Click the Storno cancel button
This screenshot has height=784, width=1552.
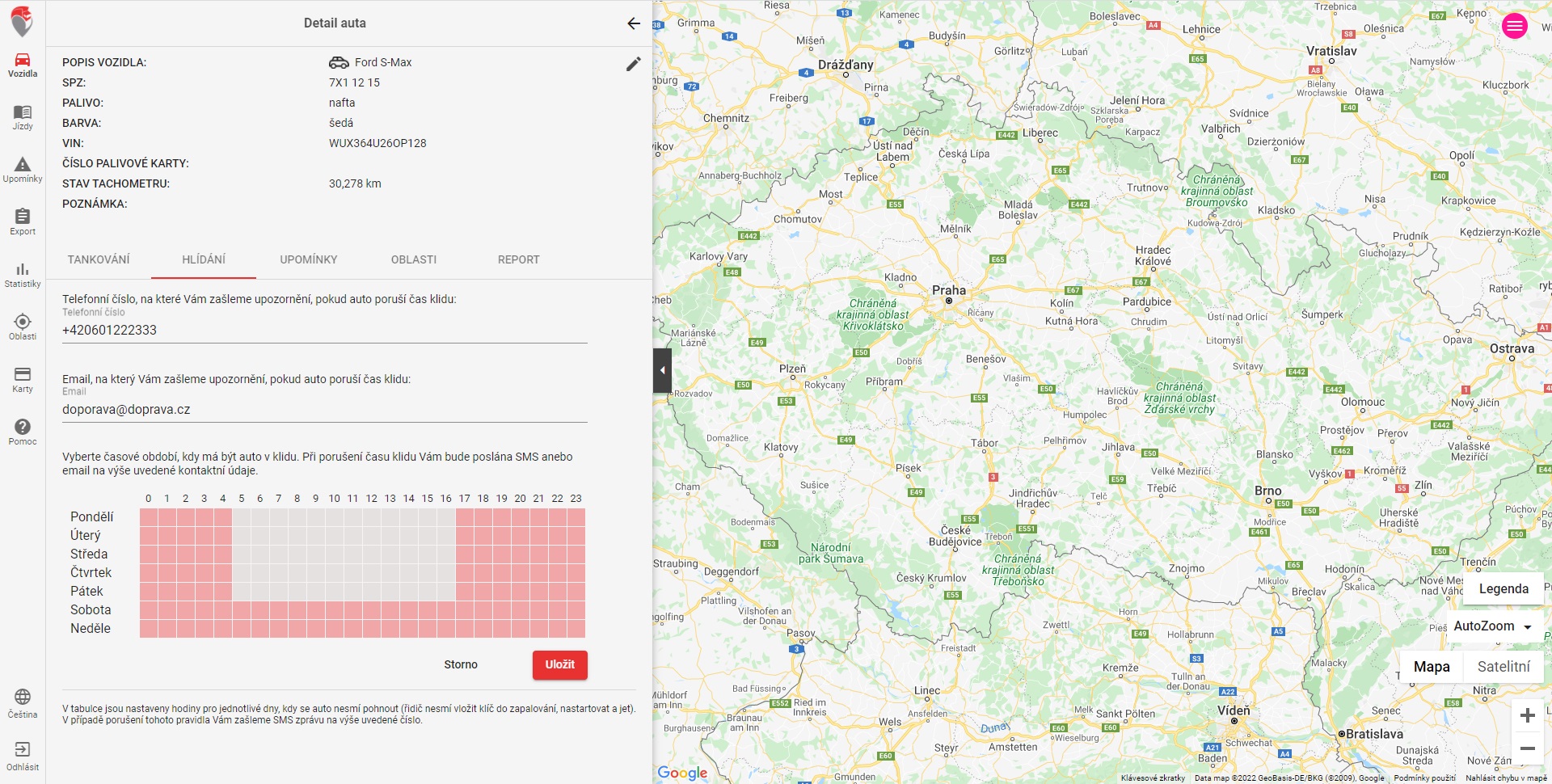tap(461, 664)
